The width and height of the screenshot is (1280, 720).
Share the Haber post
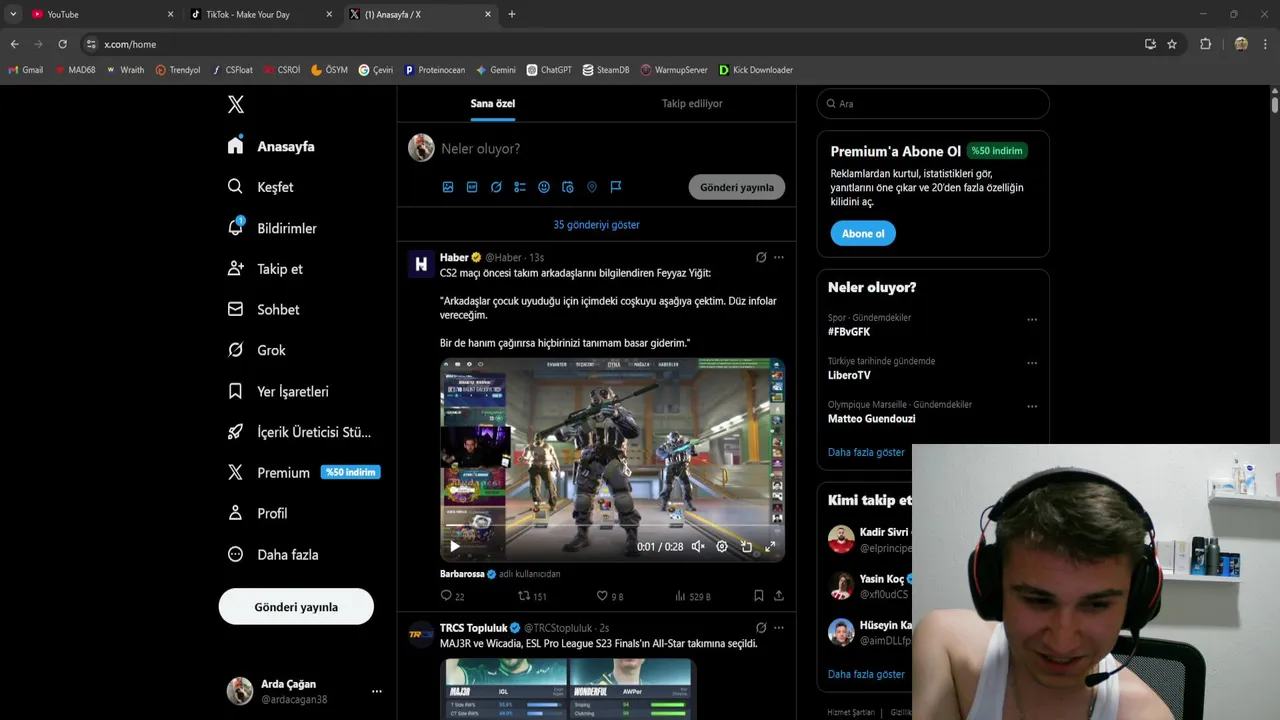[779, 596]
